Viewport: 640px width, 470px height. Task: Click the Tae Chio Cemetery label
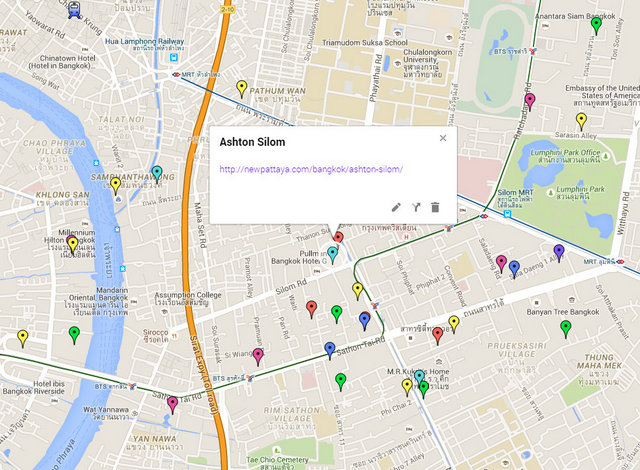click(277, 463)
